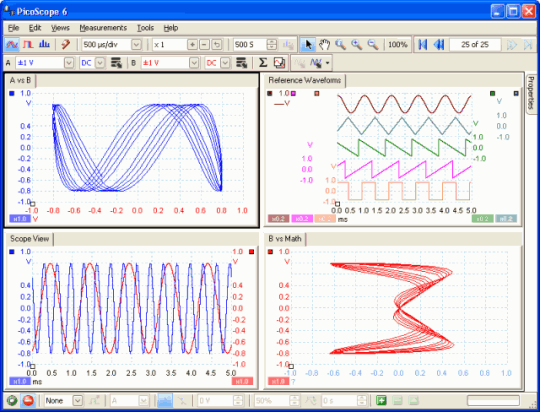Open Channel B ±1 V range dropdown

tap(194, 63)
